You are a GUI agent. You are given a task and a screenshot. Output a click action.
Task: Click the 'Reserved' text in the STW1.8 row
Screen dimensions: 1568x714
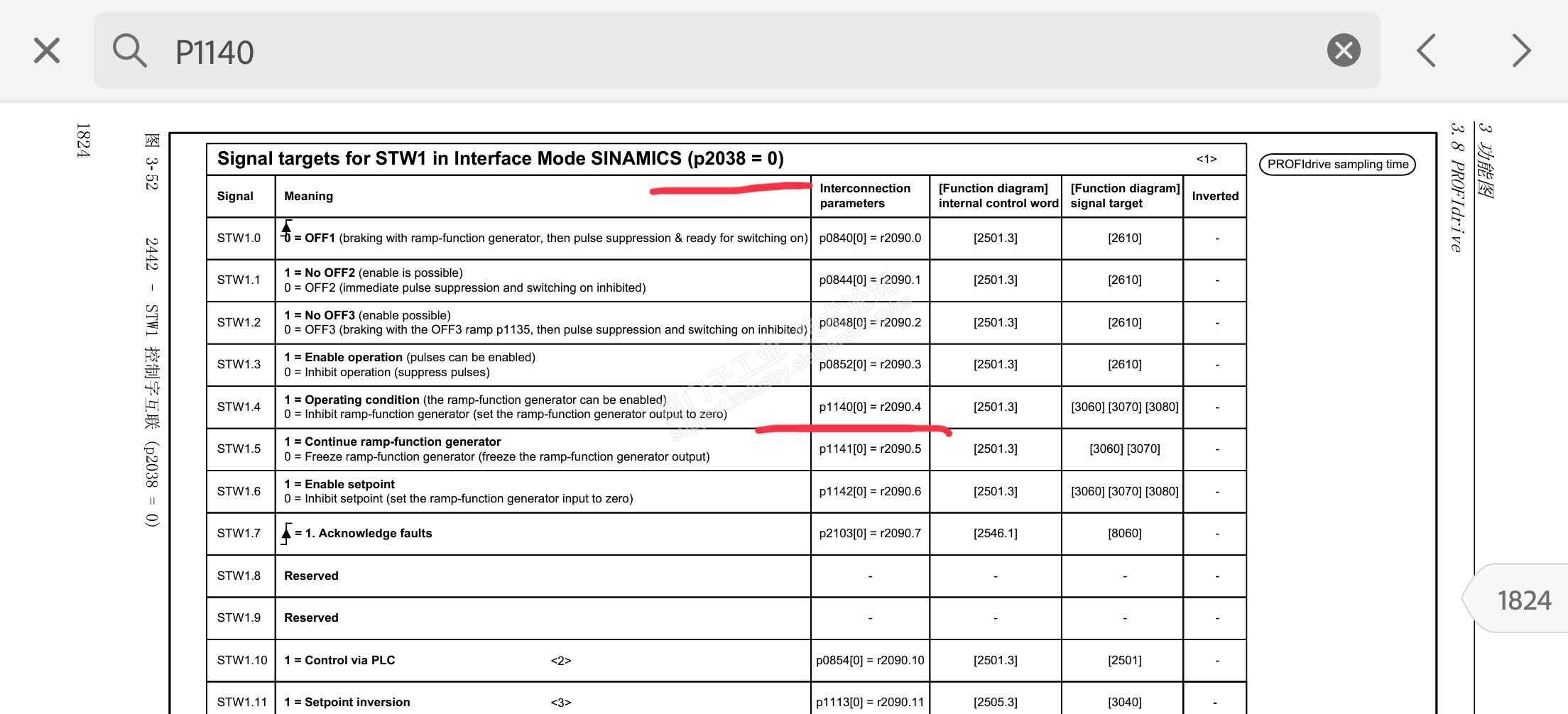pyautogui.click(x=311, y=576)
